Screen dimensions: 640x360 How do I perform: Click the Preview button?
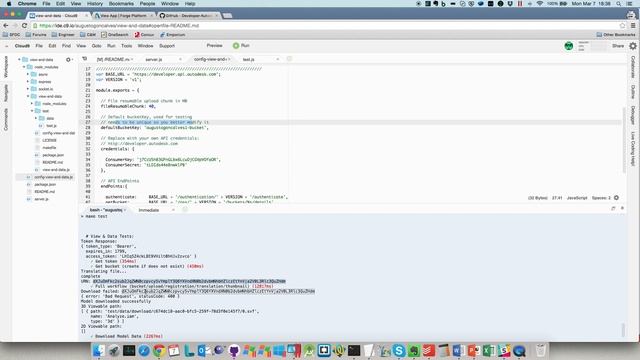pyautogui.click(x=214, y=46)
